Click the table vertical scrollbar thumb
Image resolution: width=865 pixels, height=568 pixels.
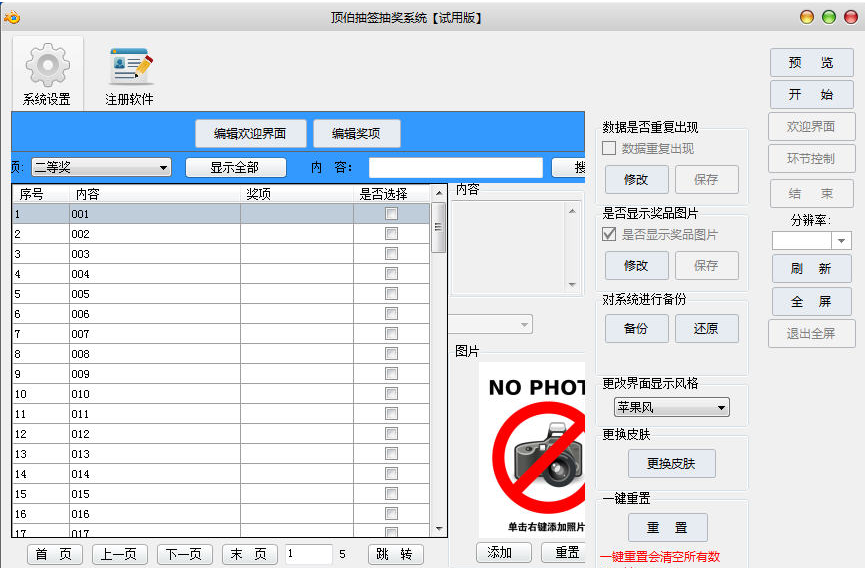[x=439, y=227]
